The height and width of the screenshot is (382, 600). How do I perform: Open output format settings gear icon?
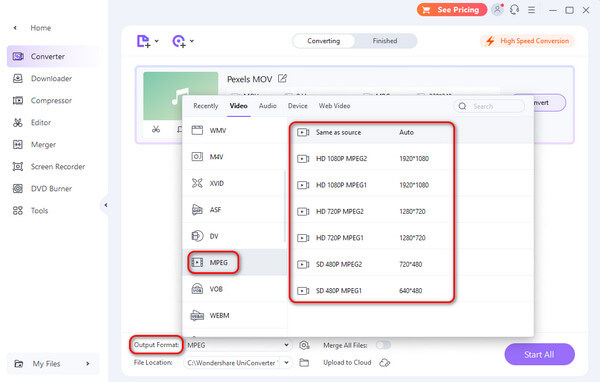point(304,345)
